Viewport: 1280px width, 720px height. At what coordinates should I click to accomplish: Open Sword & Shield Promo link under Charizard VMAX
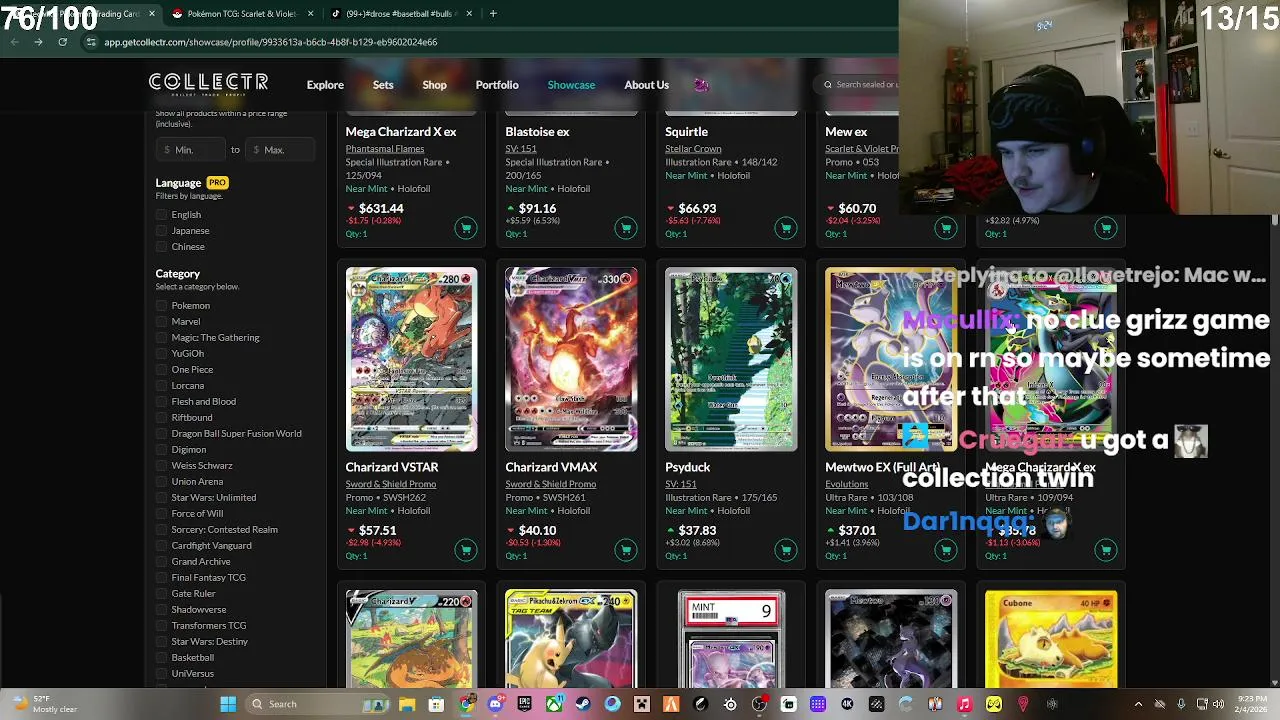coord(551,484)
